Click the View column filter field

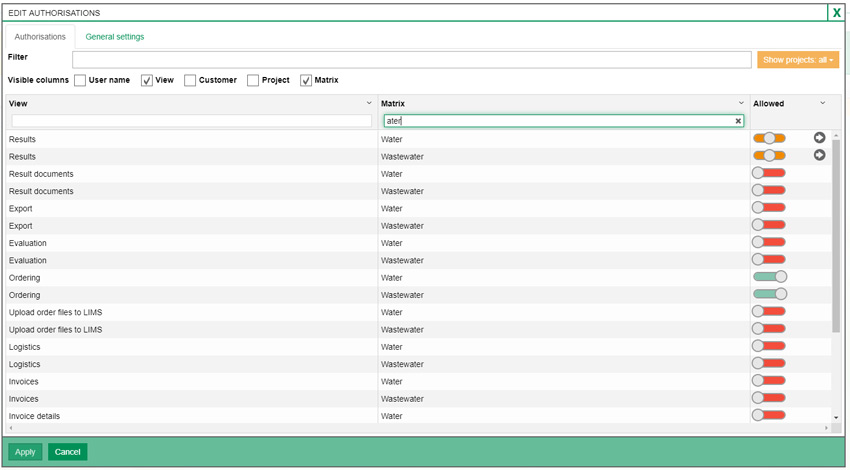point(192,121)
